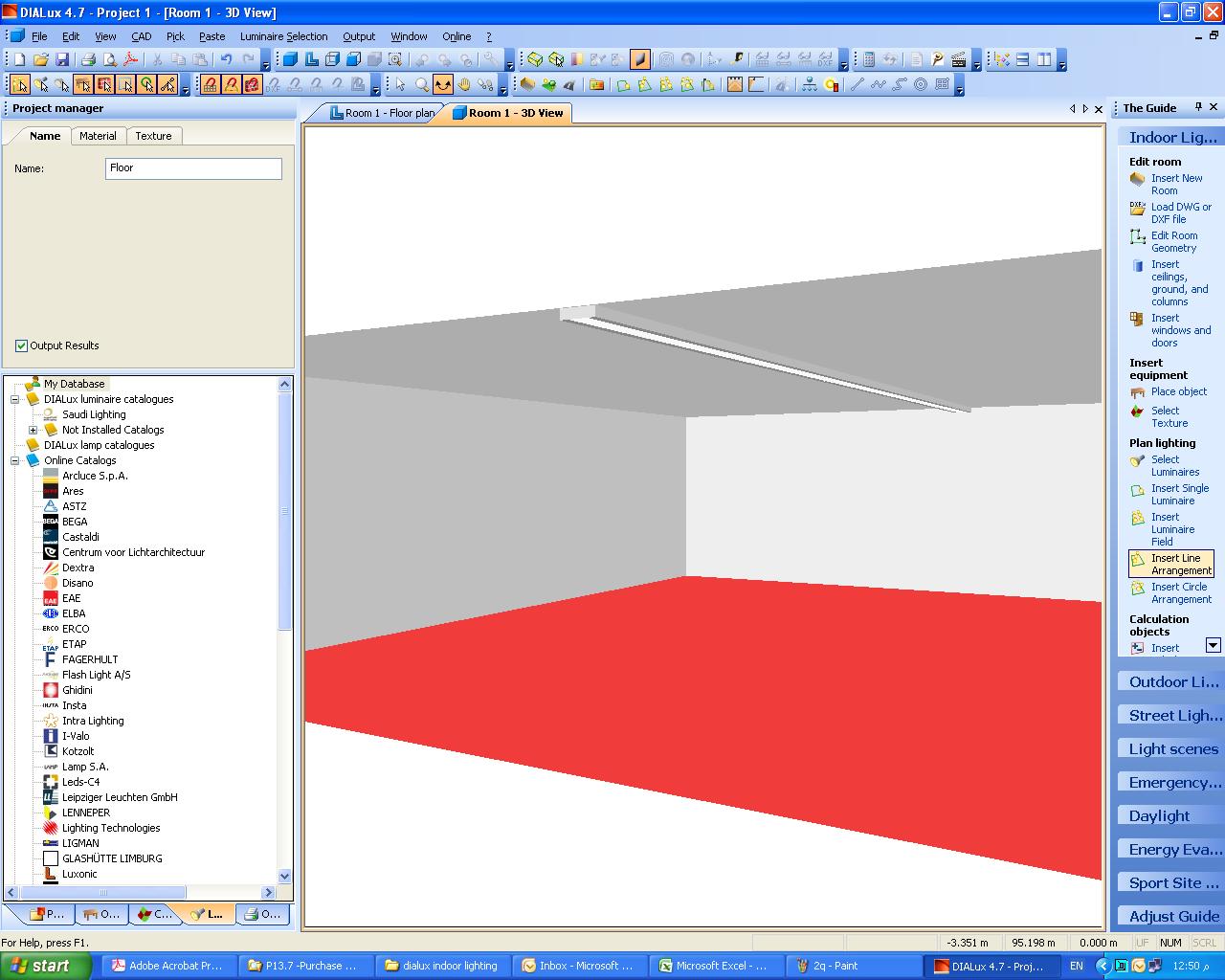Click Load DWG or DXF file

click(x=1179, y=212)
